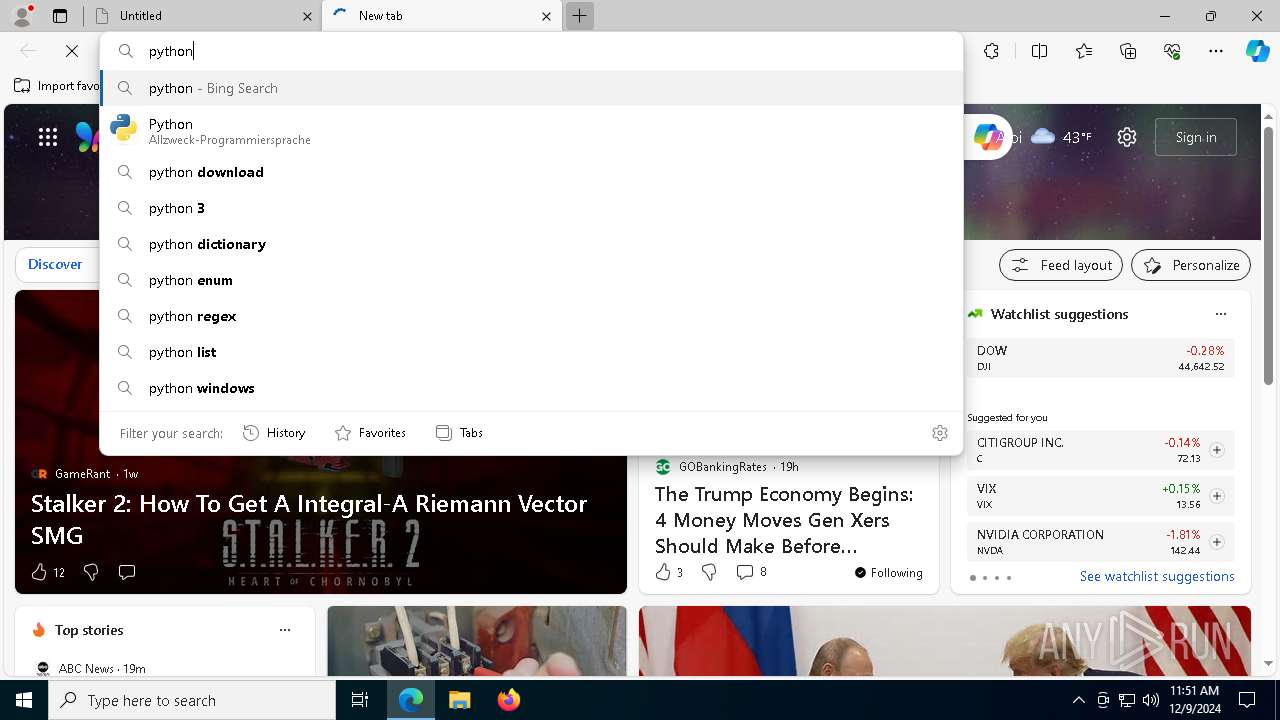Select python list suggestion

pyautogui.click(x=531, y=352)
